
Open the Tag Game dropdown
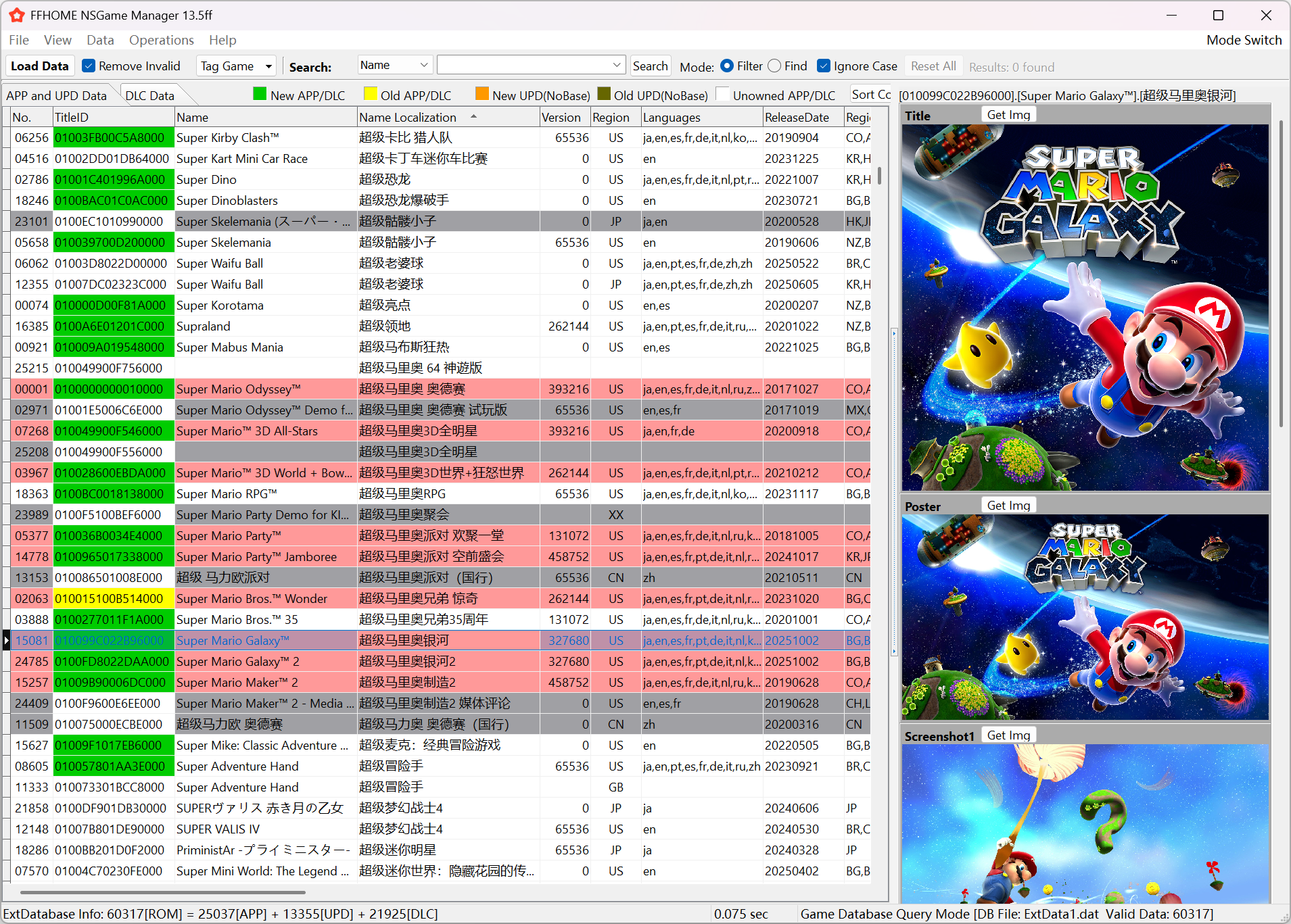tap(236, 66)
